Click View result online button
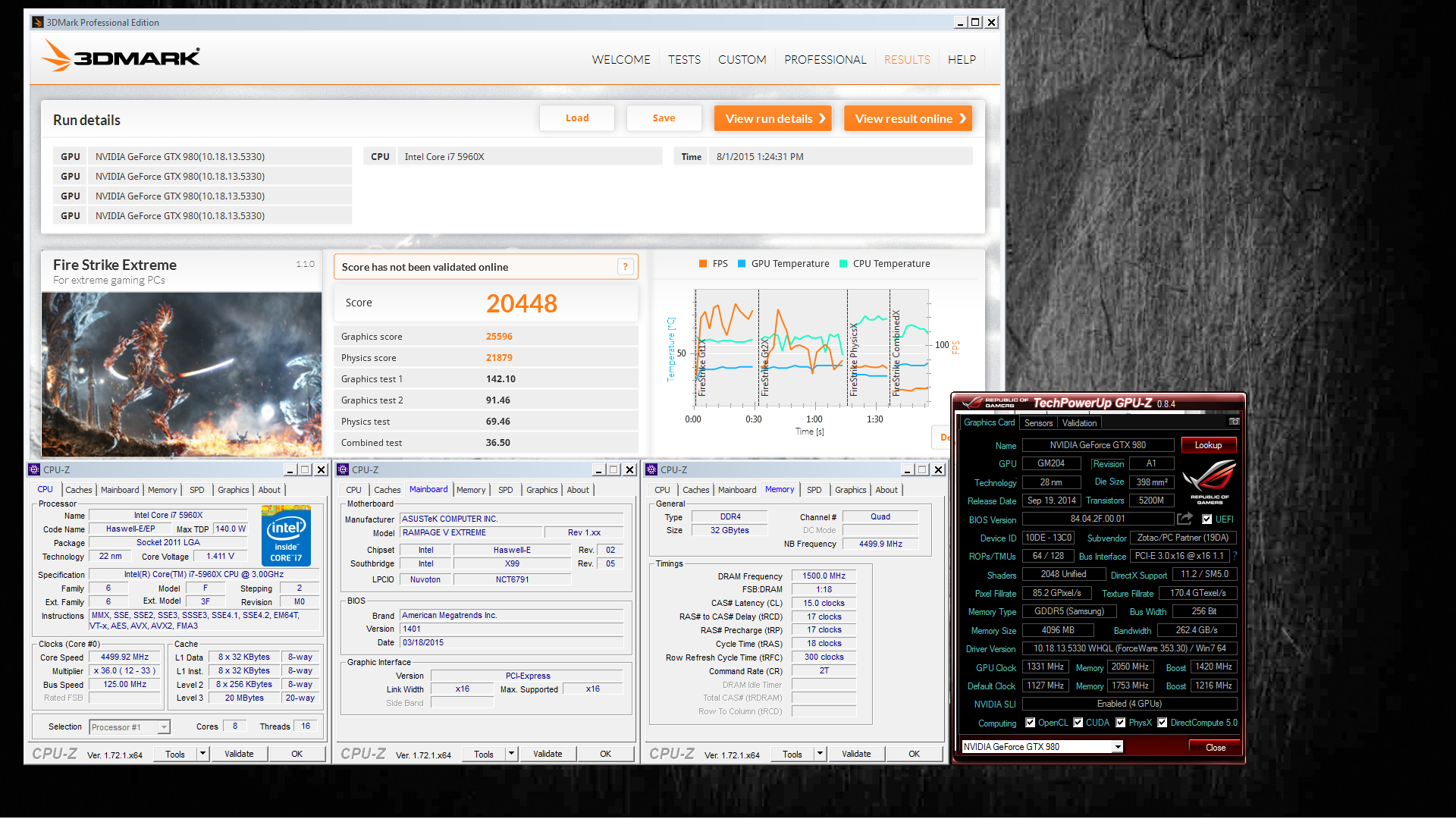This screenshot has height=819, width=1456. point(908,118)
